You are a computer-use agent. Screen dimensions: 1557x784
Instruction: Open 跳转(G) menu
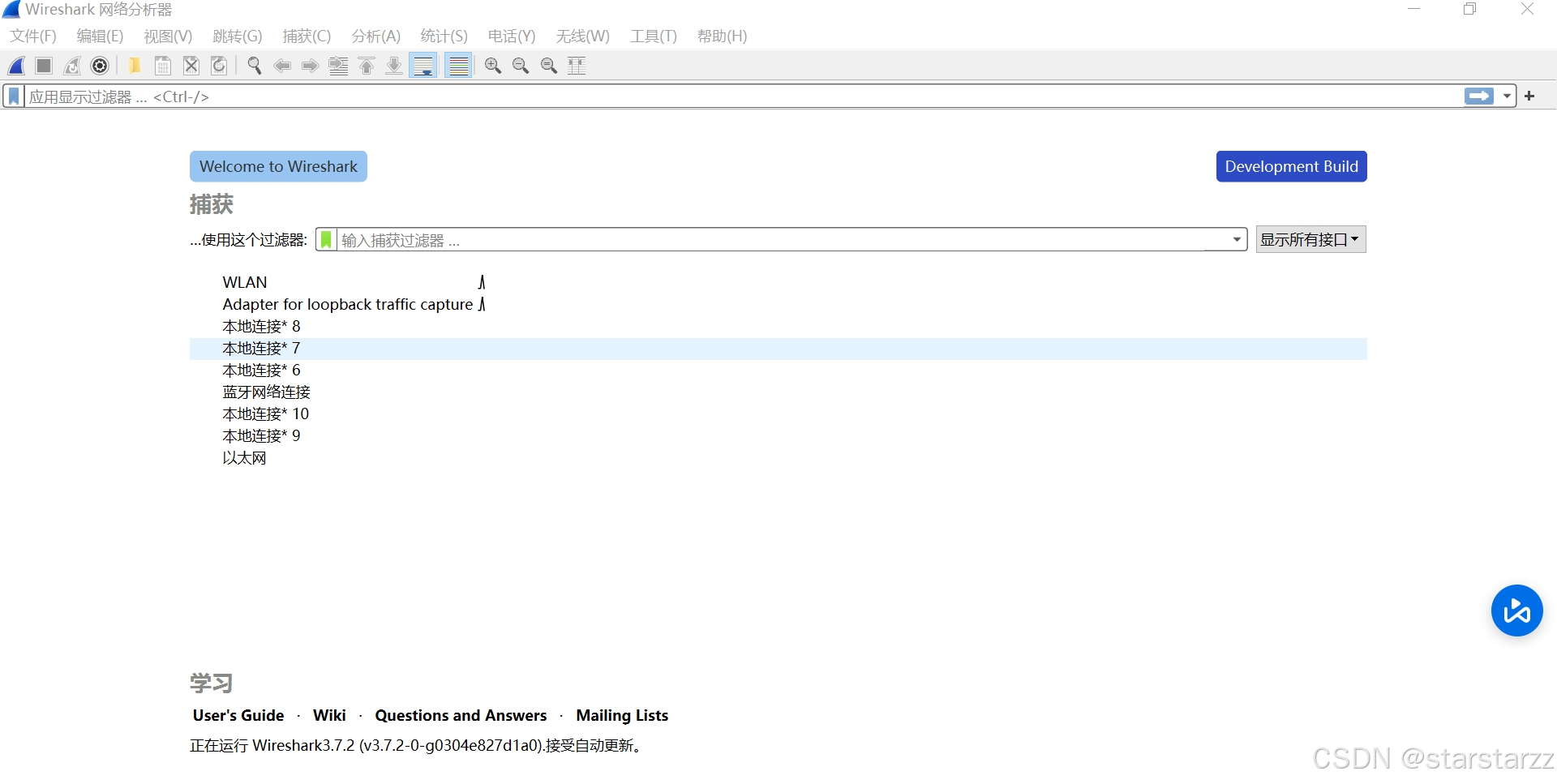238,36
